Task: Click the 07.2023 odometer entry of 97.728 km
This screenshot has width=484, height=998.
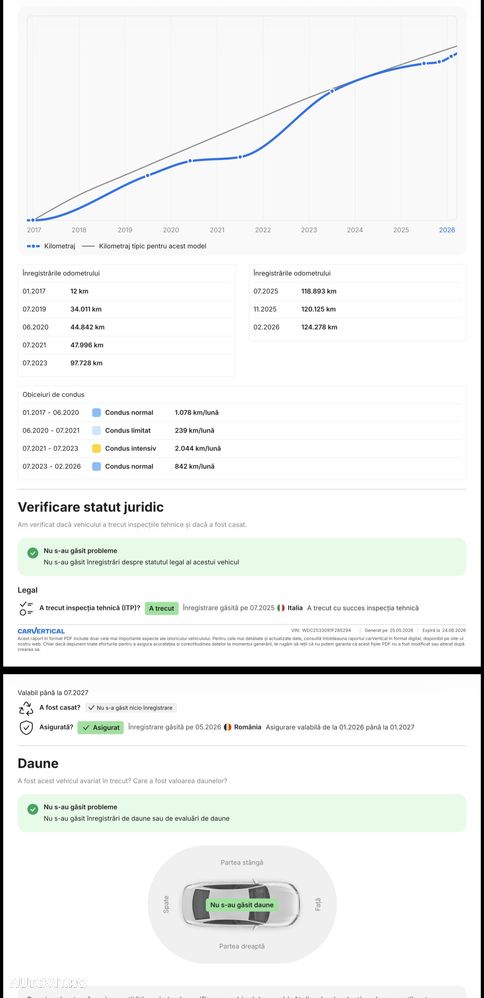Action: 127,363
